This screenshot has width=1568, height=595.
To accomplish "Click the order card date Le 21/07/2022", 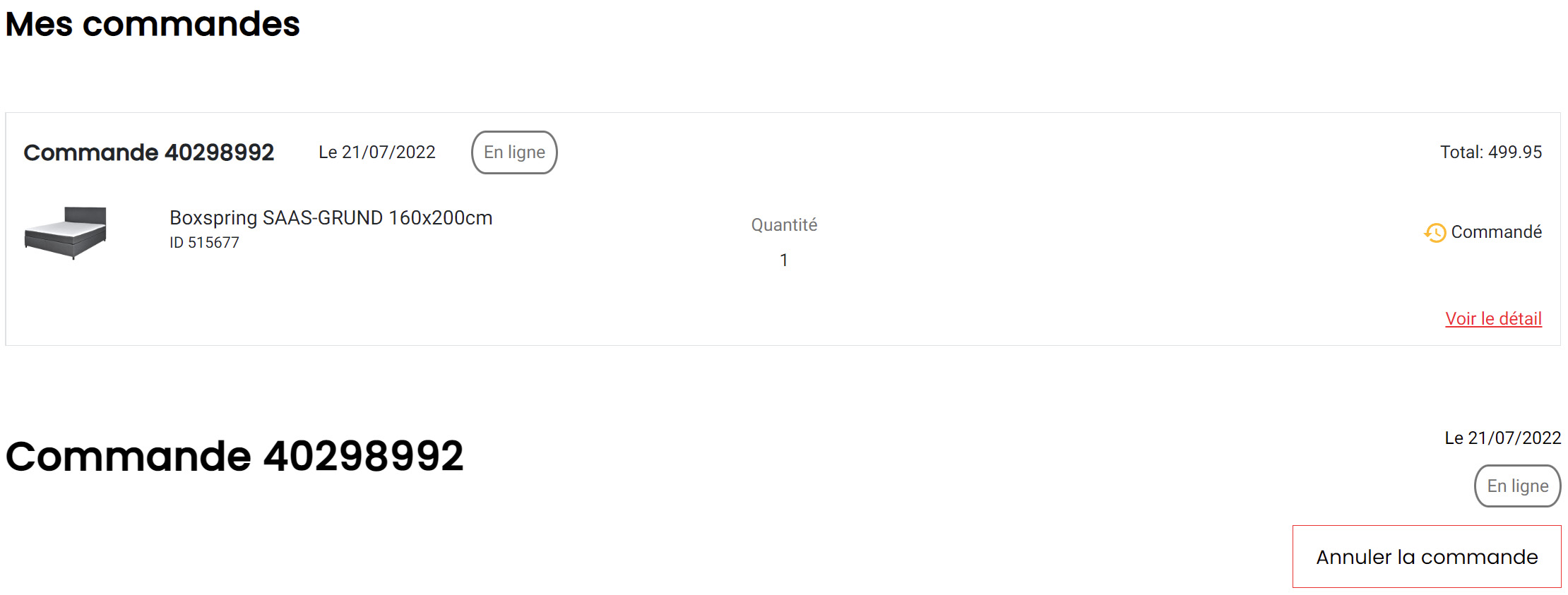I will click(376, 152).
